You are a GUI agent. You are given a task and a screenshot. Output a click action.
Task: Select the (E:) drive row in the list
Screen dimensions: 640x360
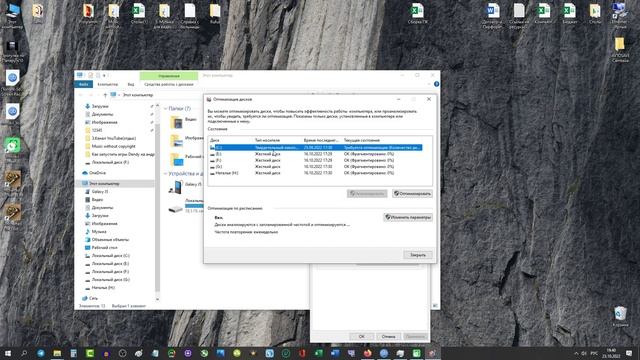pyautogui.click(x=316, y=154)
